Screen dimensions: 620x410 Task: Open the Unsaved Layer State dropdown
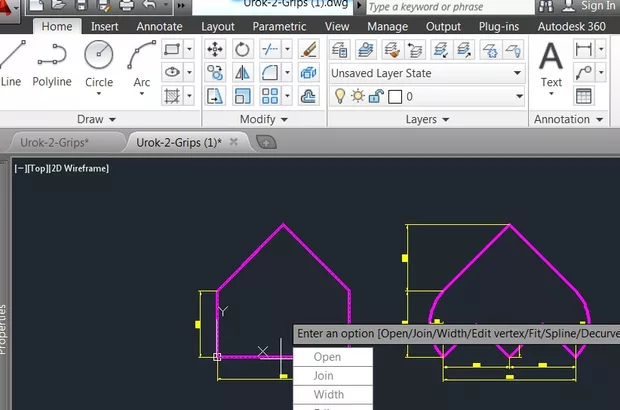(x=517, y=73)
